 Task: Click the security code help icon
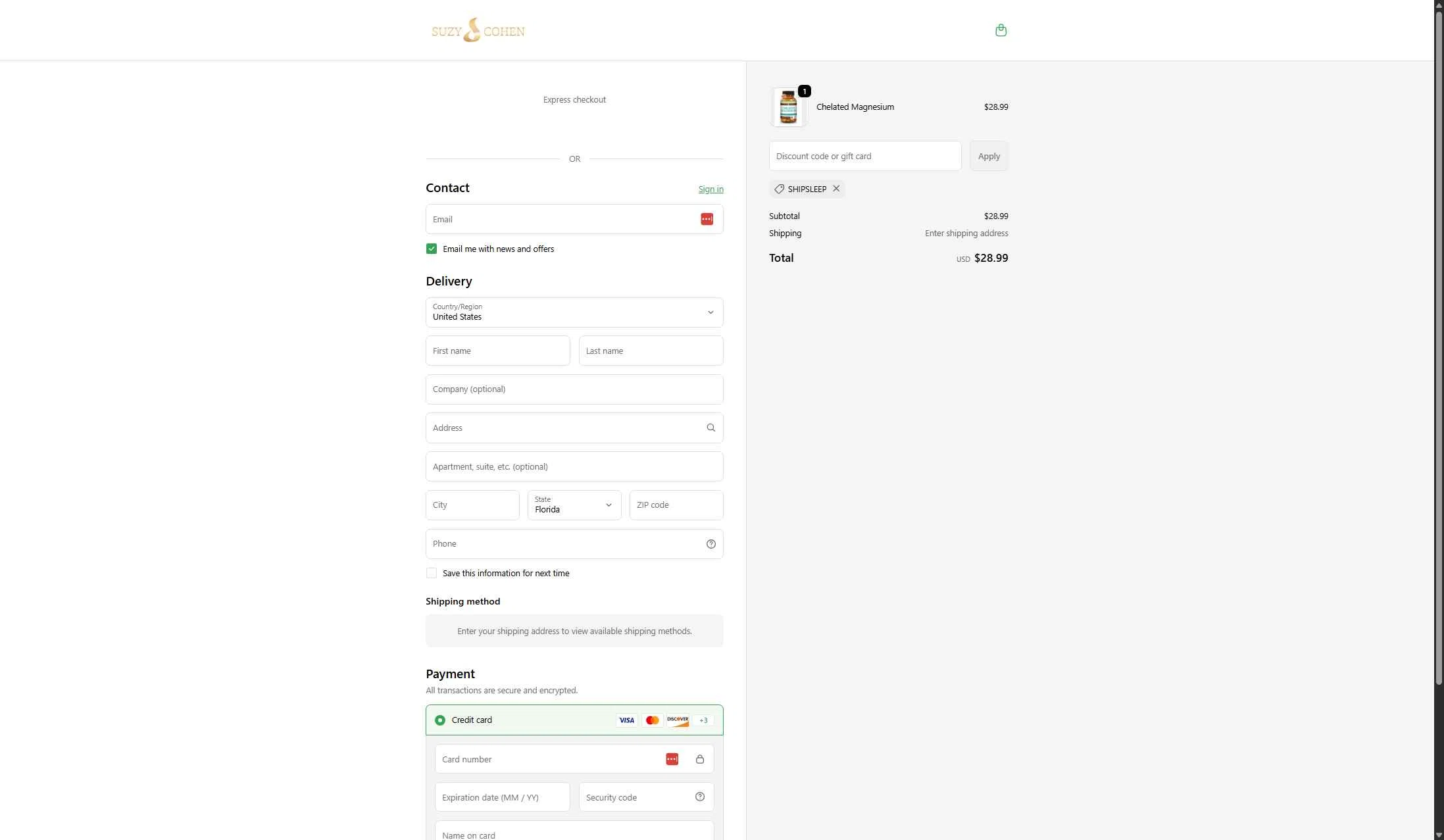pos(699,797)
